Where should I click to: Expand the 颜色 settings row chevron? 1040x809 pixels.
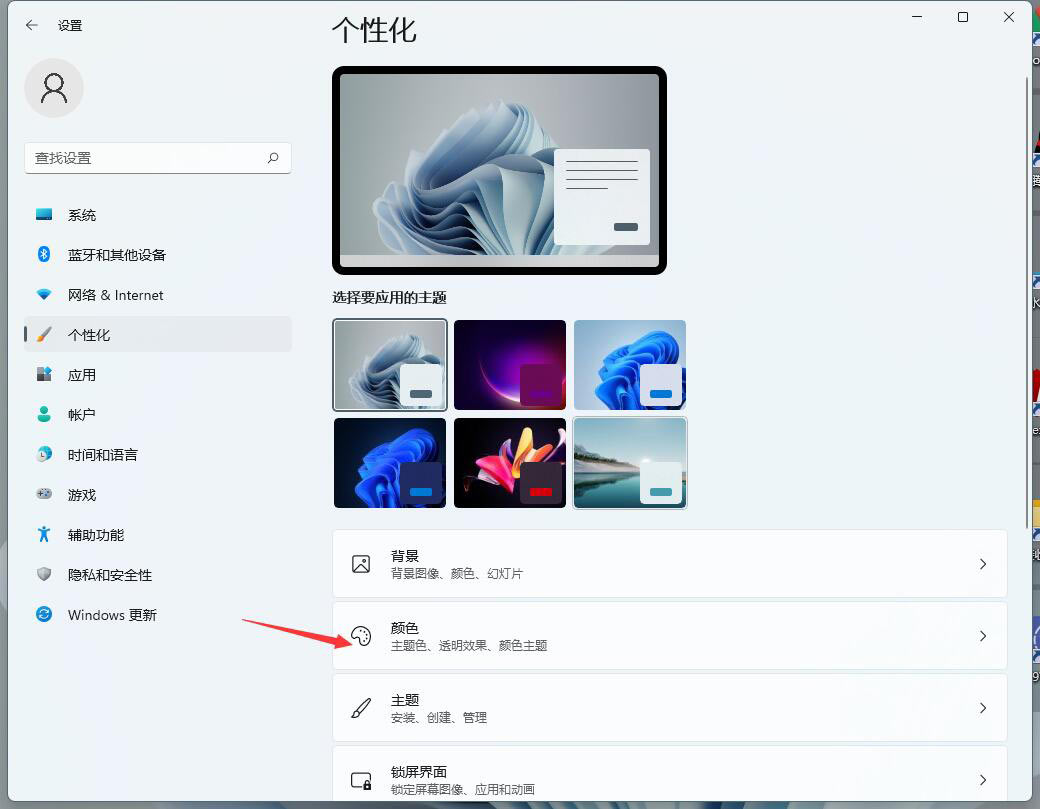pyautogui.click(x=983, y=636)
